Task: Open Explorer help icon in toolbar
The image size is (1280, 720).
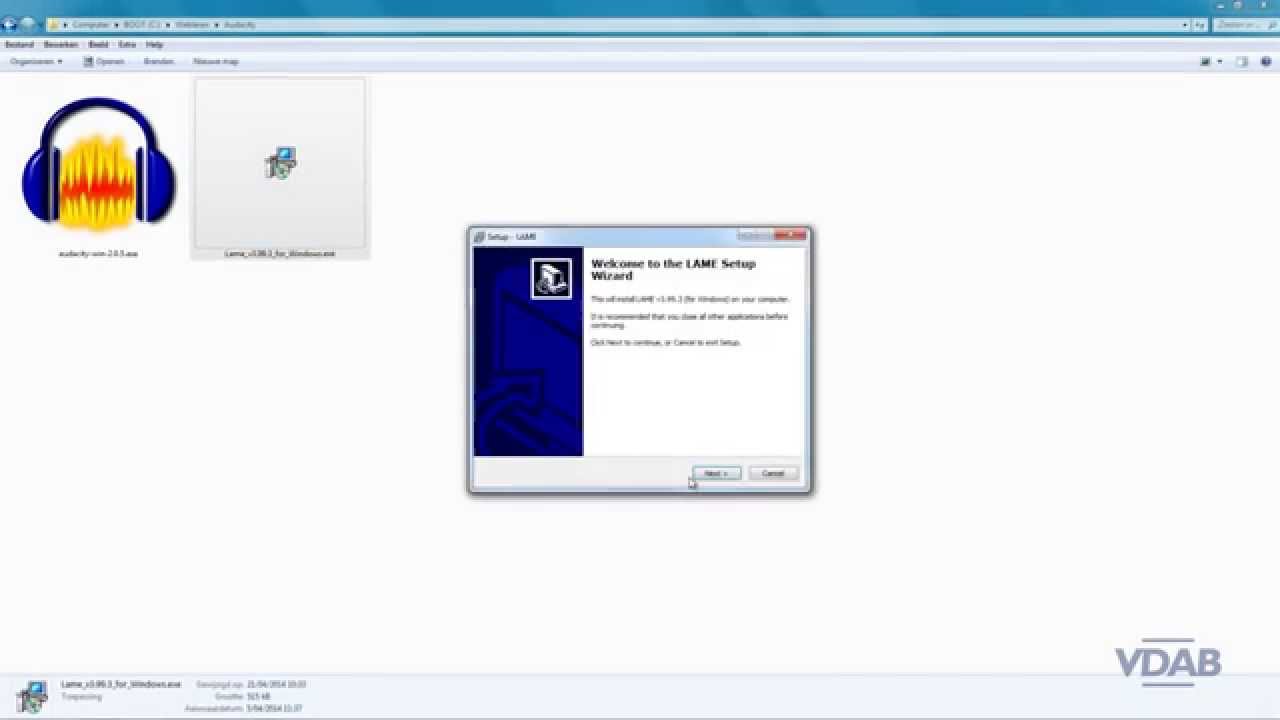Action: coord(1266,62)
